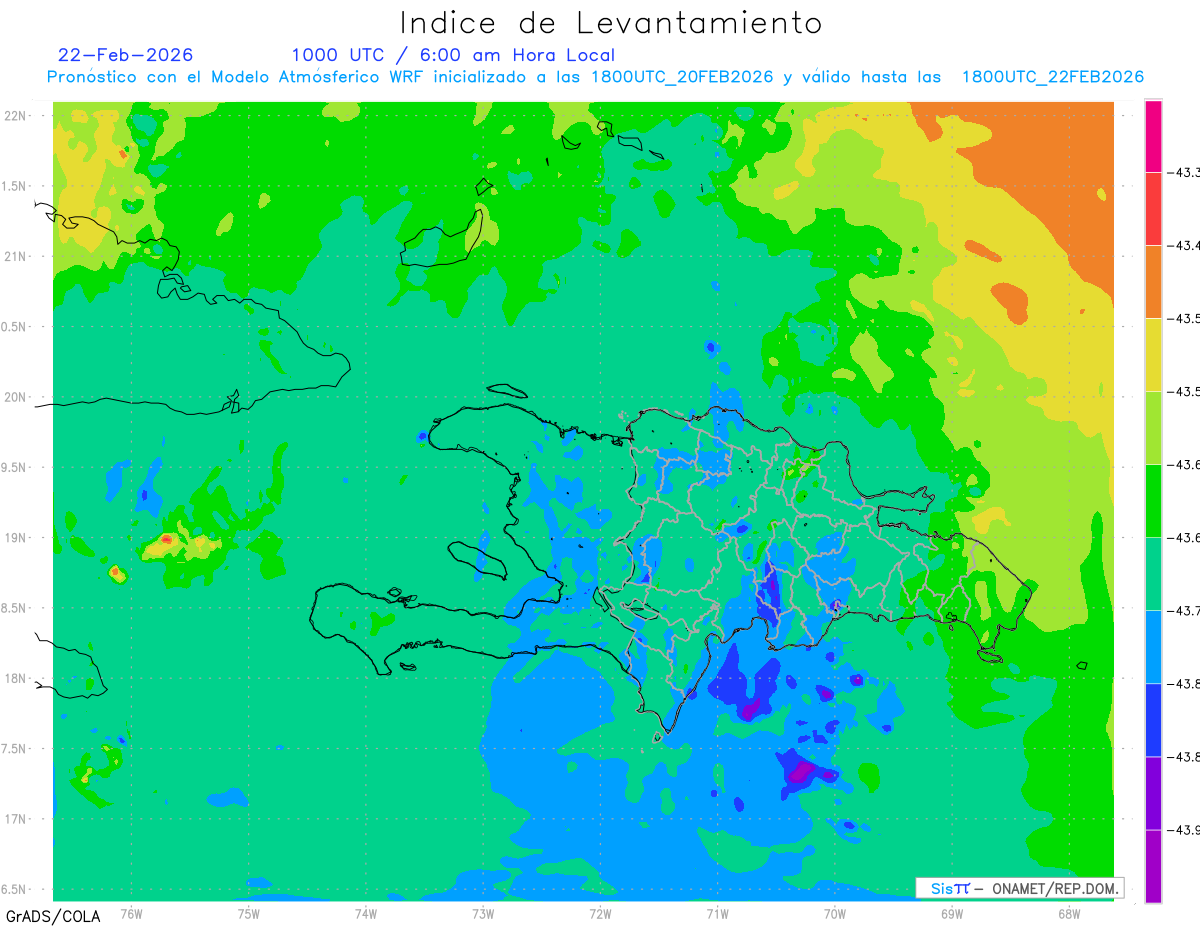Click the legend value '-43.9'
The image size is (1200, 927).
point(1186,830)
